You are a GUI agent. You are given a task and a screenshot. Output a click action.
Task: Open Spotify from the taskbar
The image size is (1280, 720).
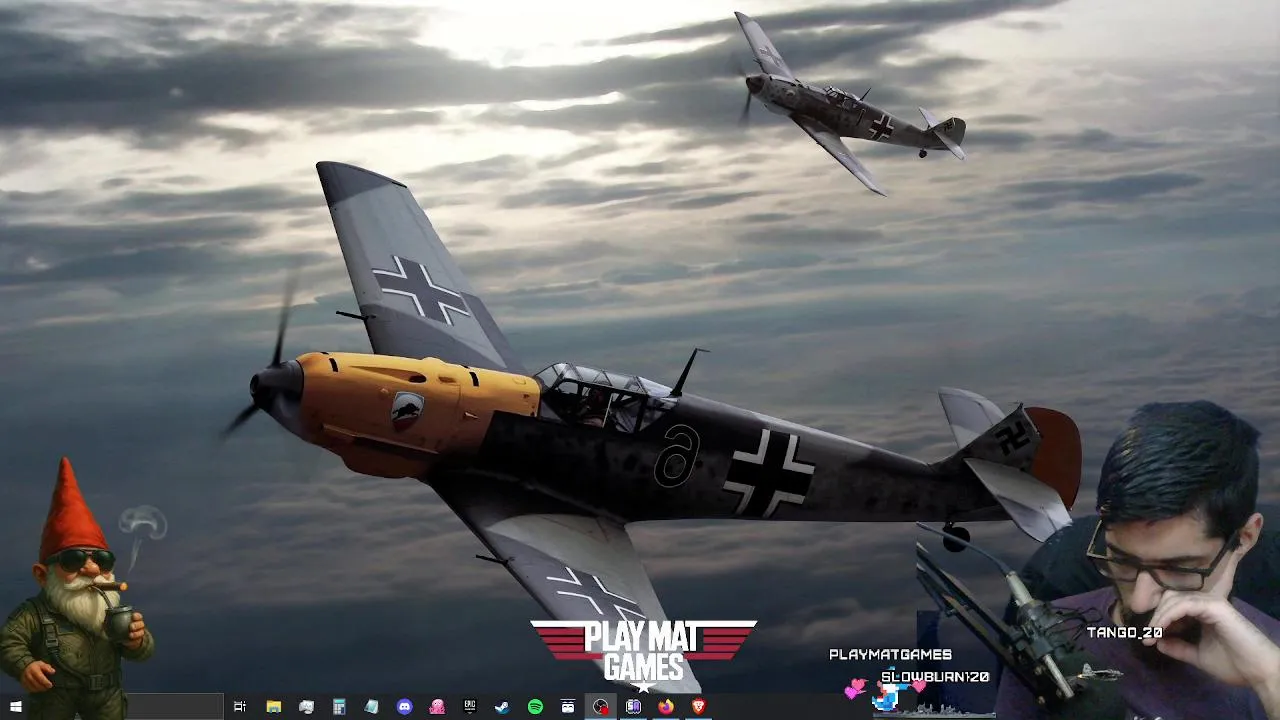click(x=535, y=707)
